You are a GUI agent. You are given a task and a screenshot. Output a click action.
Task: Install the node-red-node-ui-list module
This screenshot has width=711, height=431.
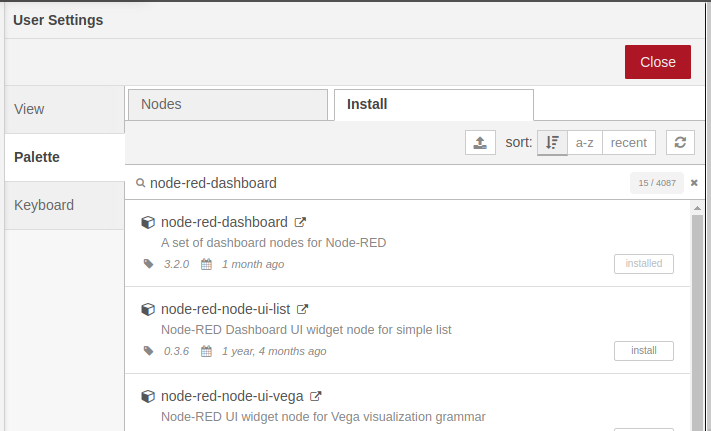(643, 351)
